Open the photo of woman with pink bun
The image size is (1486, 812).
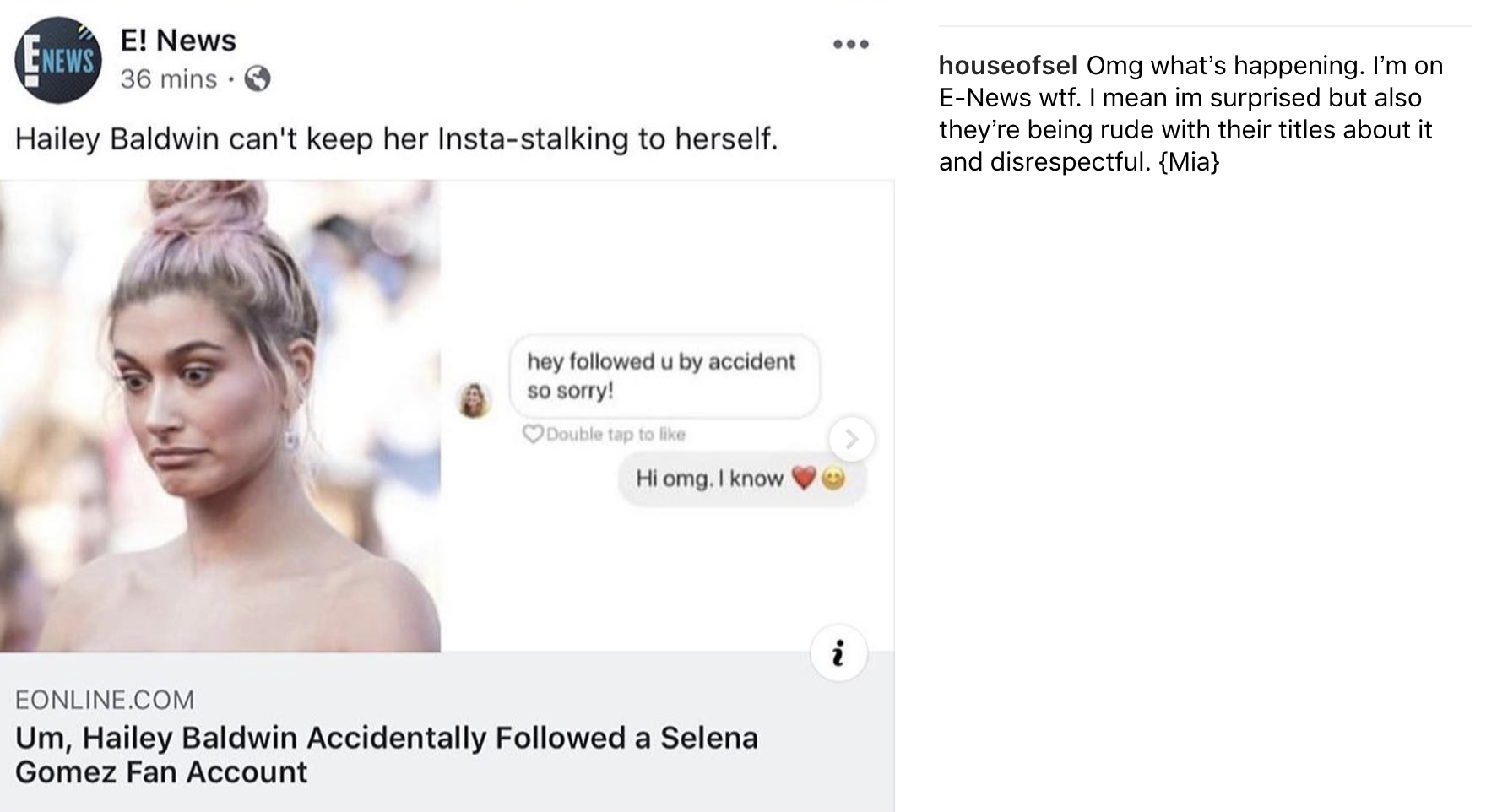pos(220,415)
